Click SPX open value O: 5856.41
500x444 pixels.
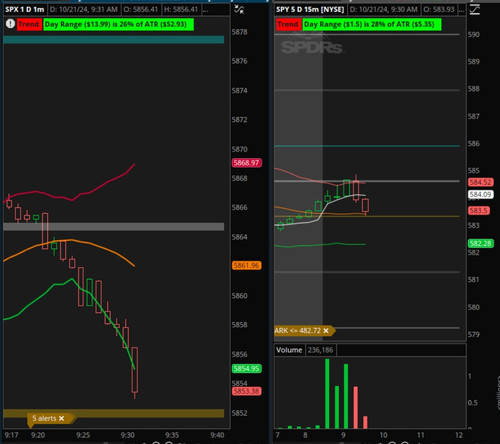click(x=141, y=9)
